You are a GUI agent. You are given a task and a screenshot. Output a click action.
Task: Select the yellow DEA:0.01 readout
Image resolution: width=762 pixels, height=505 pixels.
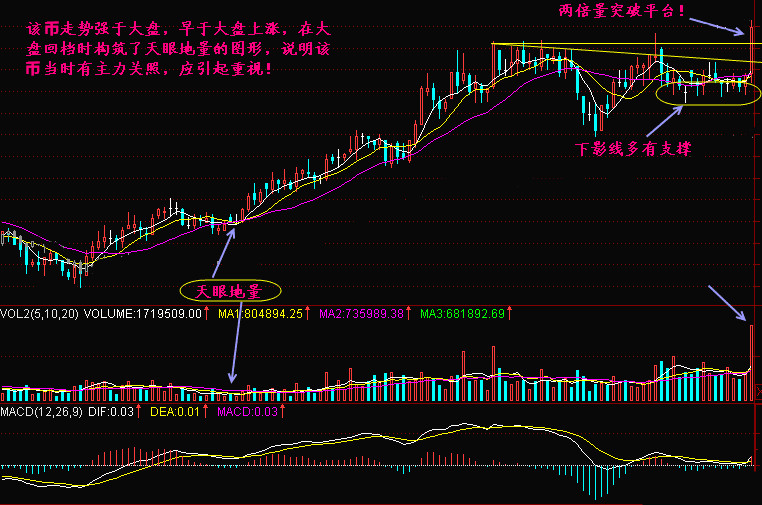[175, 412]
